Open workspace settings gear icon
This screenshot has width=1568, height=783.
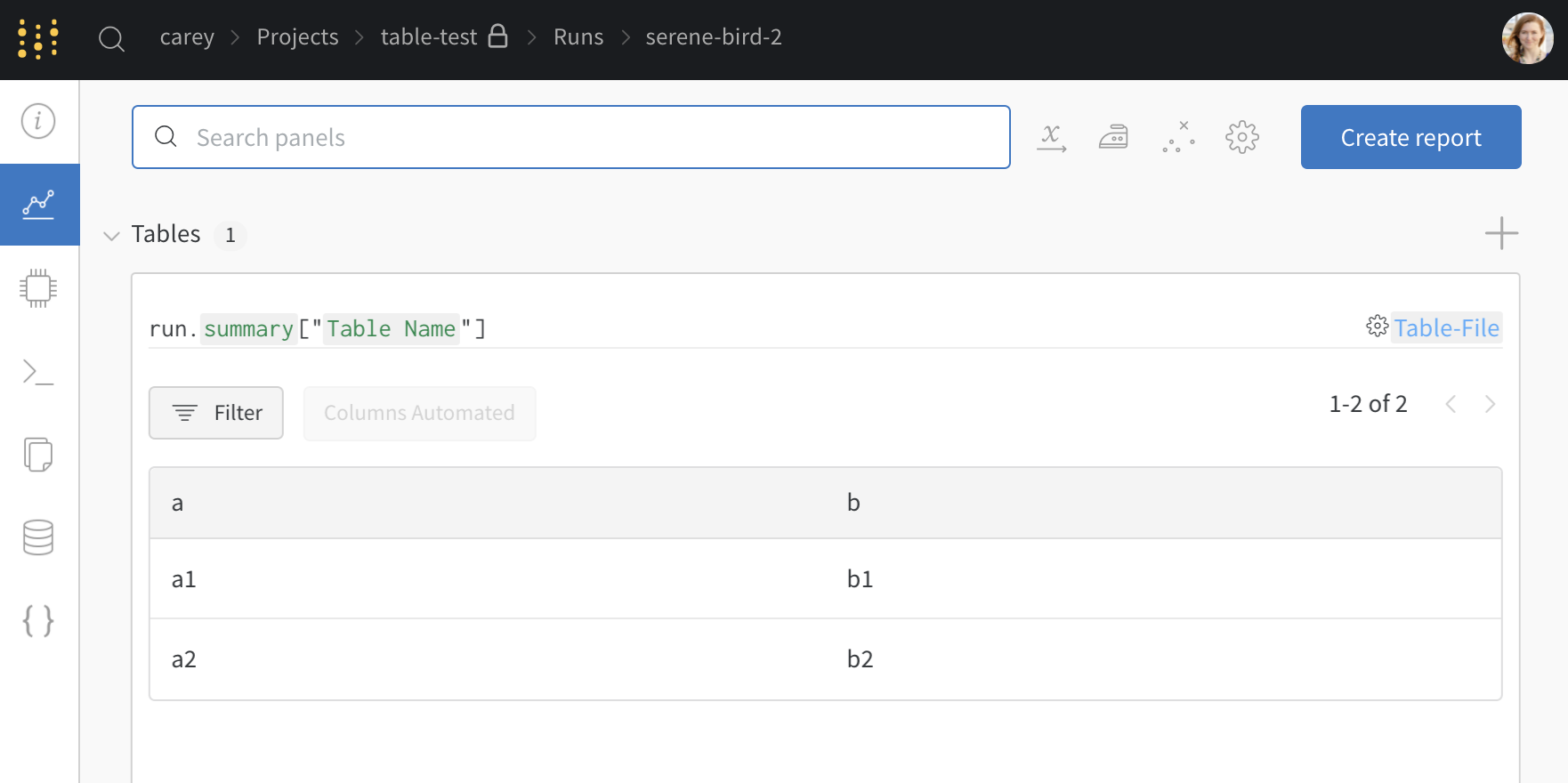click(x=1242, y=138)
